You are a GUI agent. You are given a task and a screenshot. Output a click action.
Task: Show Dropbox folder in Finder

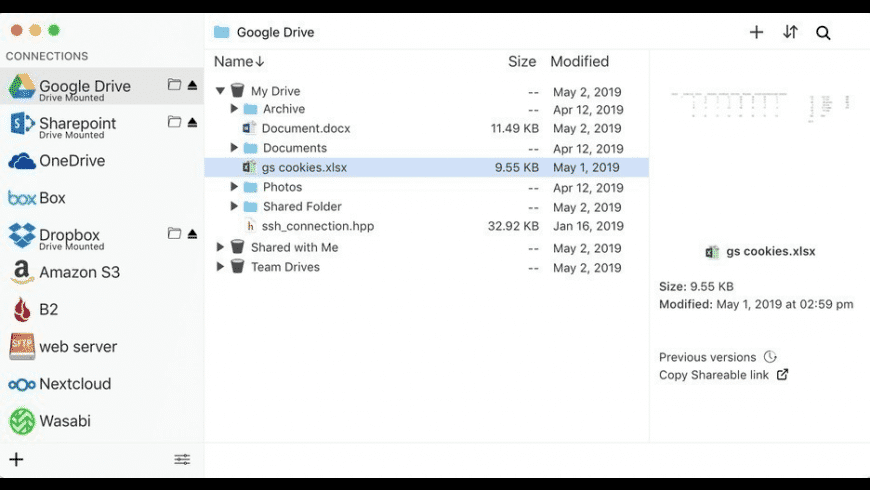(x=174, y=233)
